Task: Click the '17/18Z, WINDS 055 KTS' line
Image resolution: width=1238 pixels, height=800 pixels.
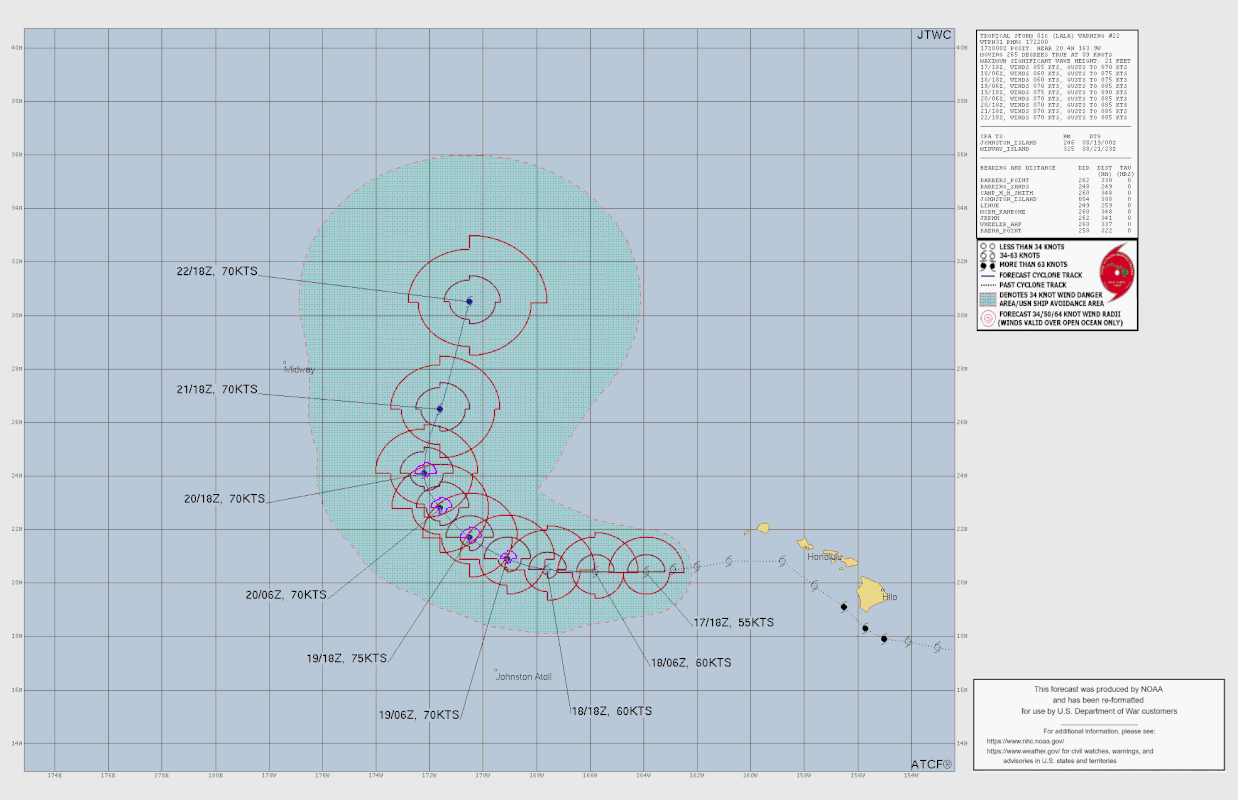Action: (1054, 68)
